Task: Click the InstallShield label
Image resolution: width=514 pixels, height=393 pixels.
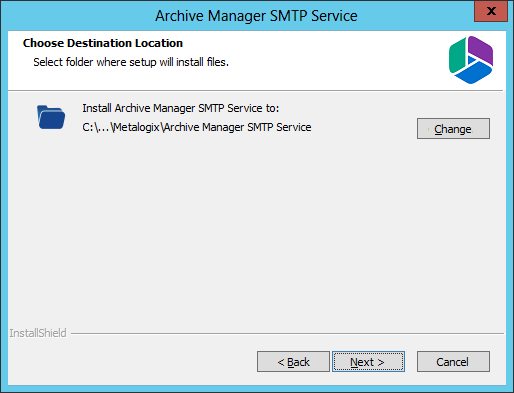Action: (x=38, y=333)
